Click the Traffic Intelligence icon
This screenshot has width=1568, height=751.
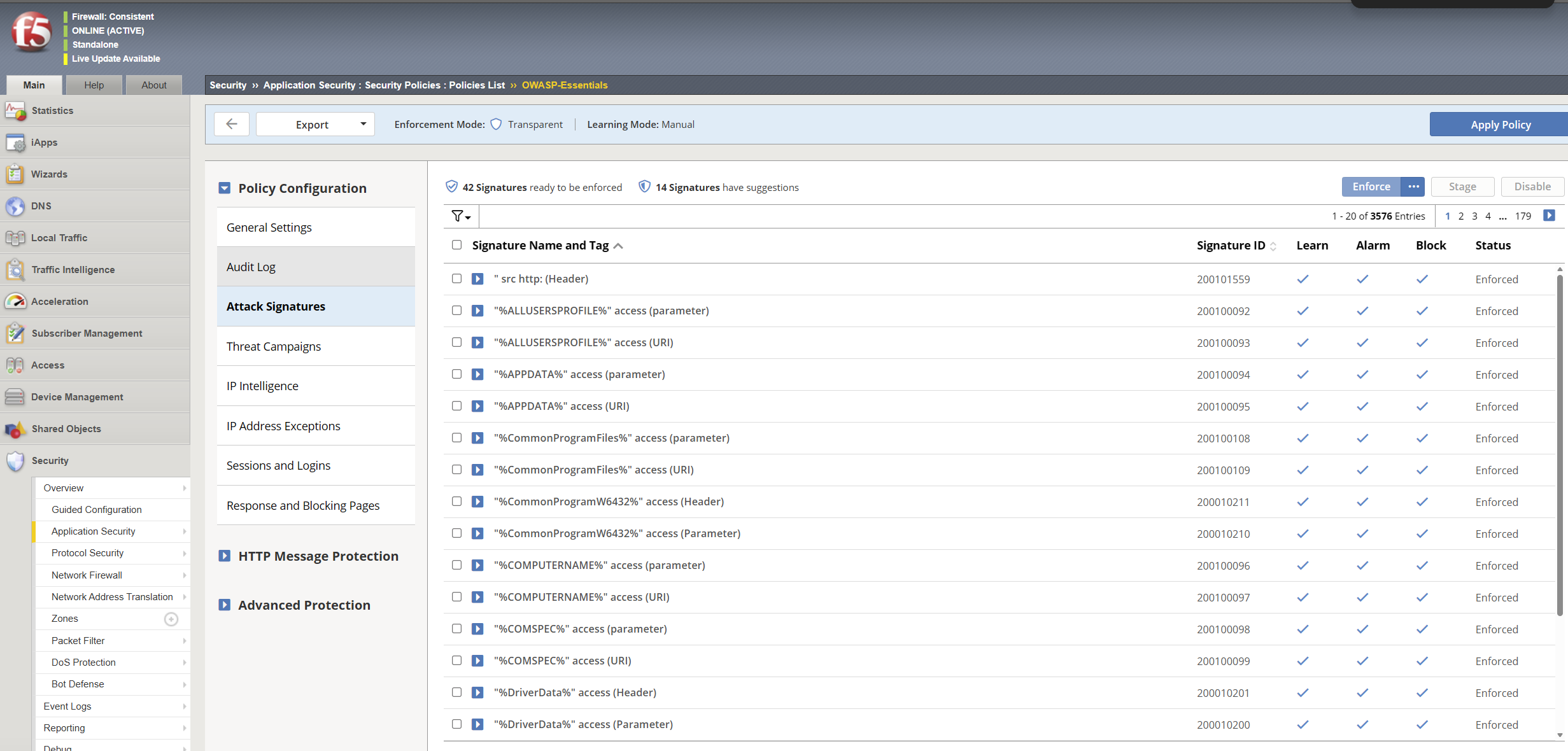[x=15, y=270]
